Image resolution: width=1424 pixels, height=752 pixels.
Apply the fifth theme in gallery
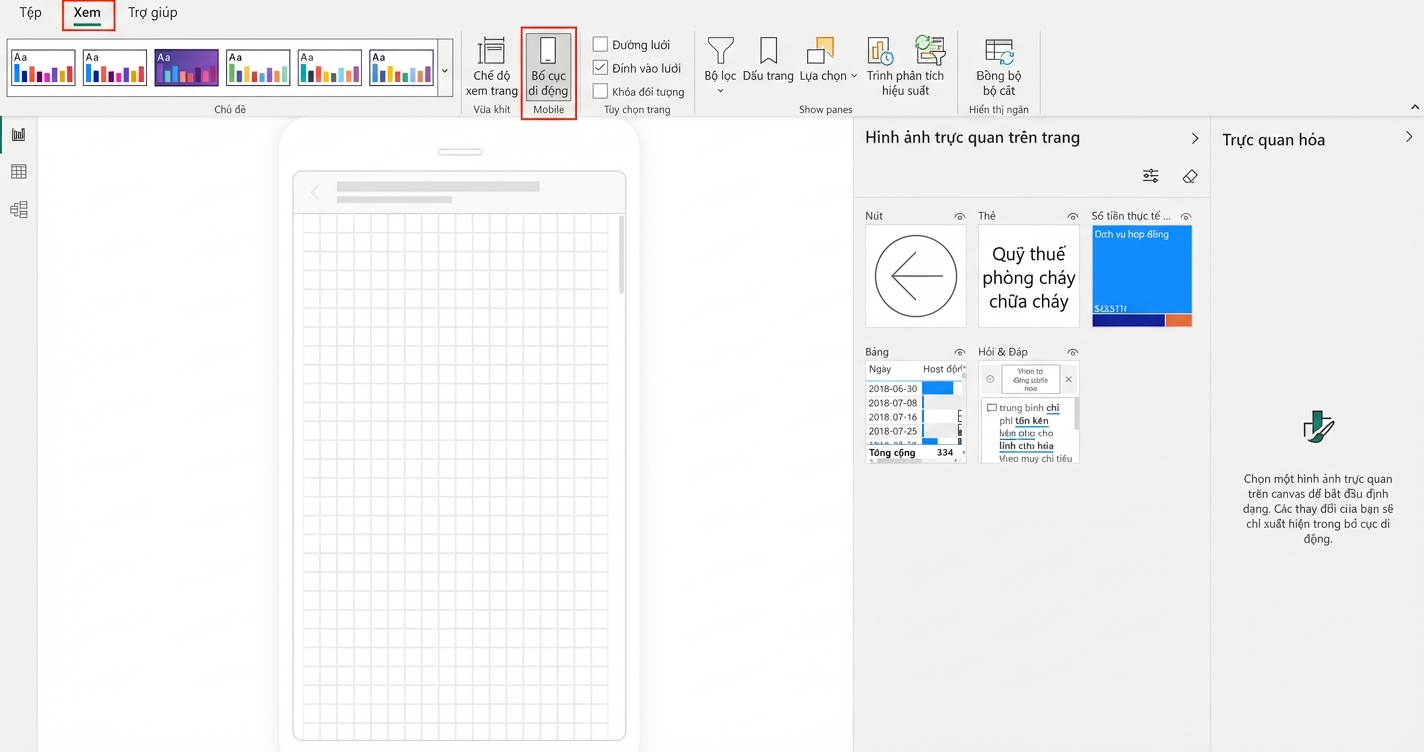tap(330, 68)
